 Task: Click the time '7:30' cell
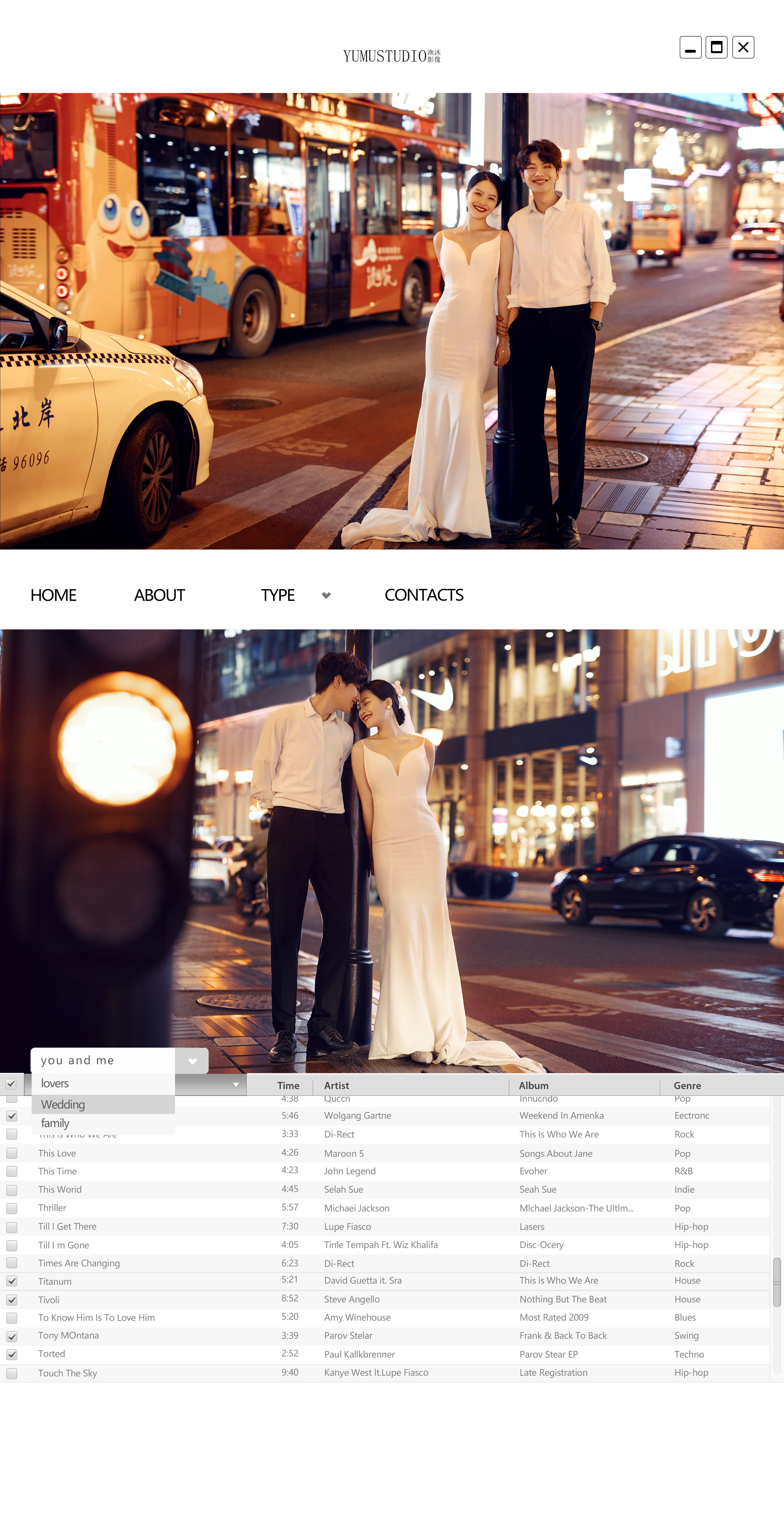[290, 1226]
